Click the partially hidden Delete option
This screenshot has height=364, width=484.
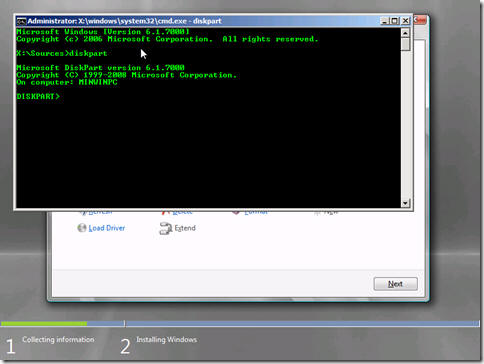click(182, 212)
